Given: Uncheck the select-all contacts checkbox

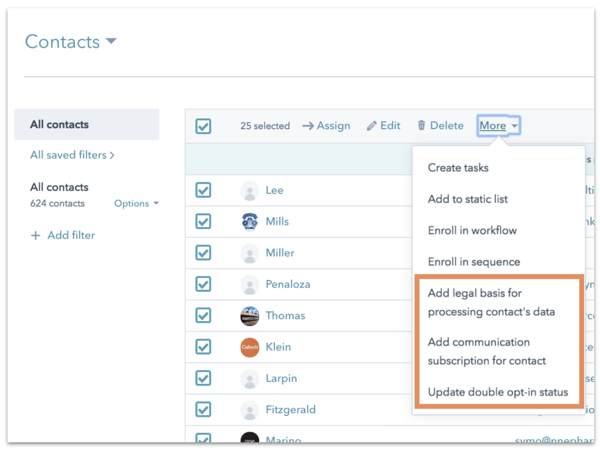Looking at the screenshot, I should tap(204, 127).
